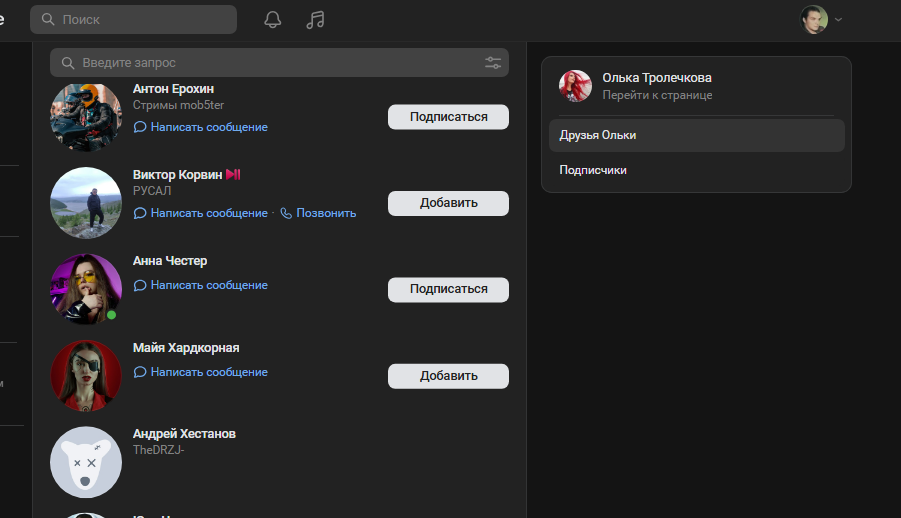Open the notifications bell
901x518 pixels.
(x=272, y=20)
